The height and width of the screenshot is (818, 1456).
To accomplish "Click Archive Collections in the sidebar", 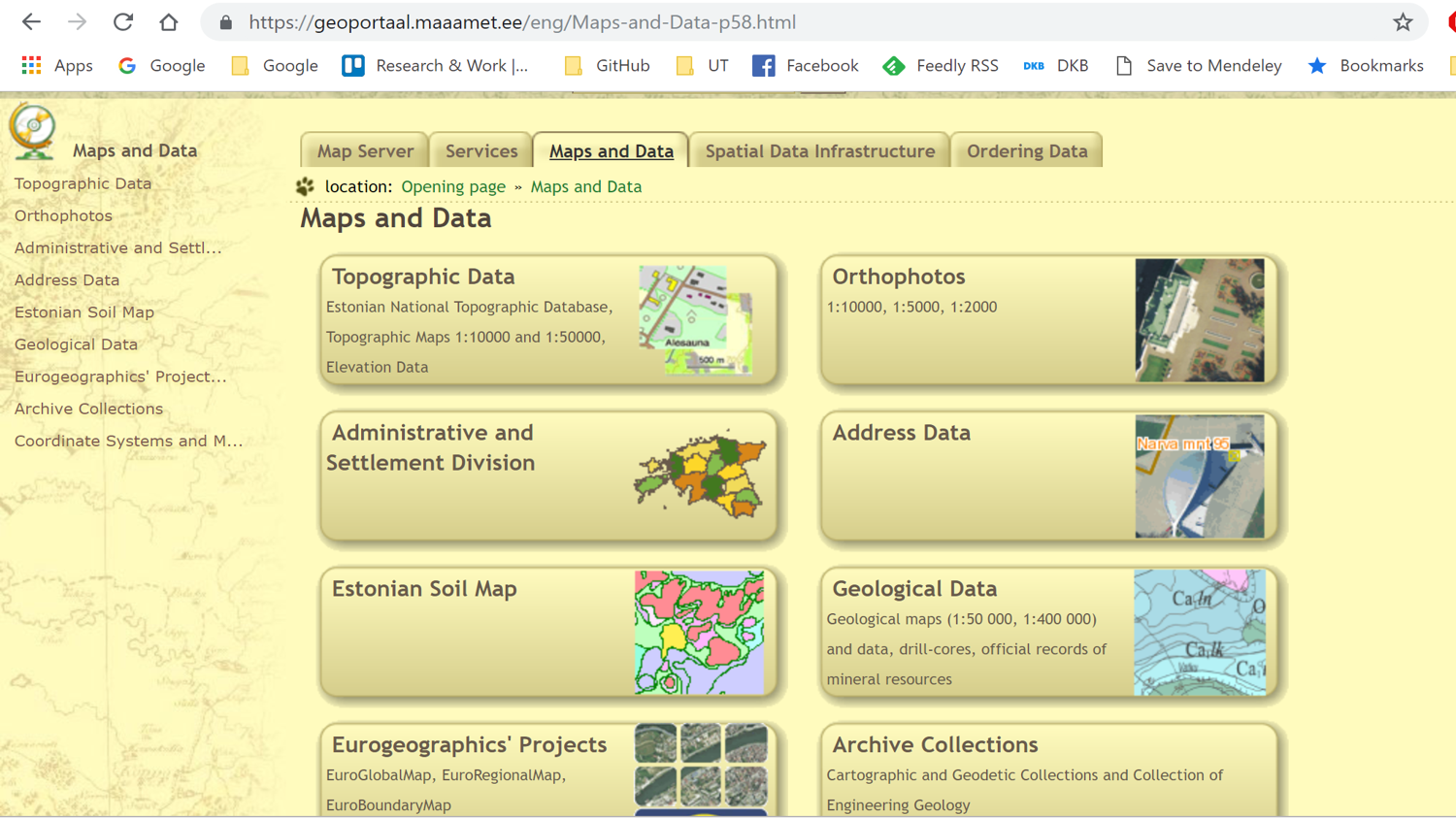I will [88, 409].
